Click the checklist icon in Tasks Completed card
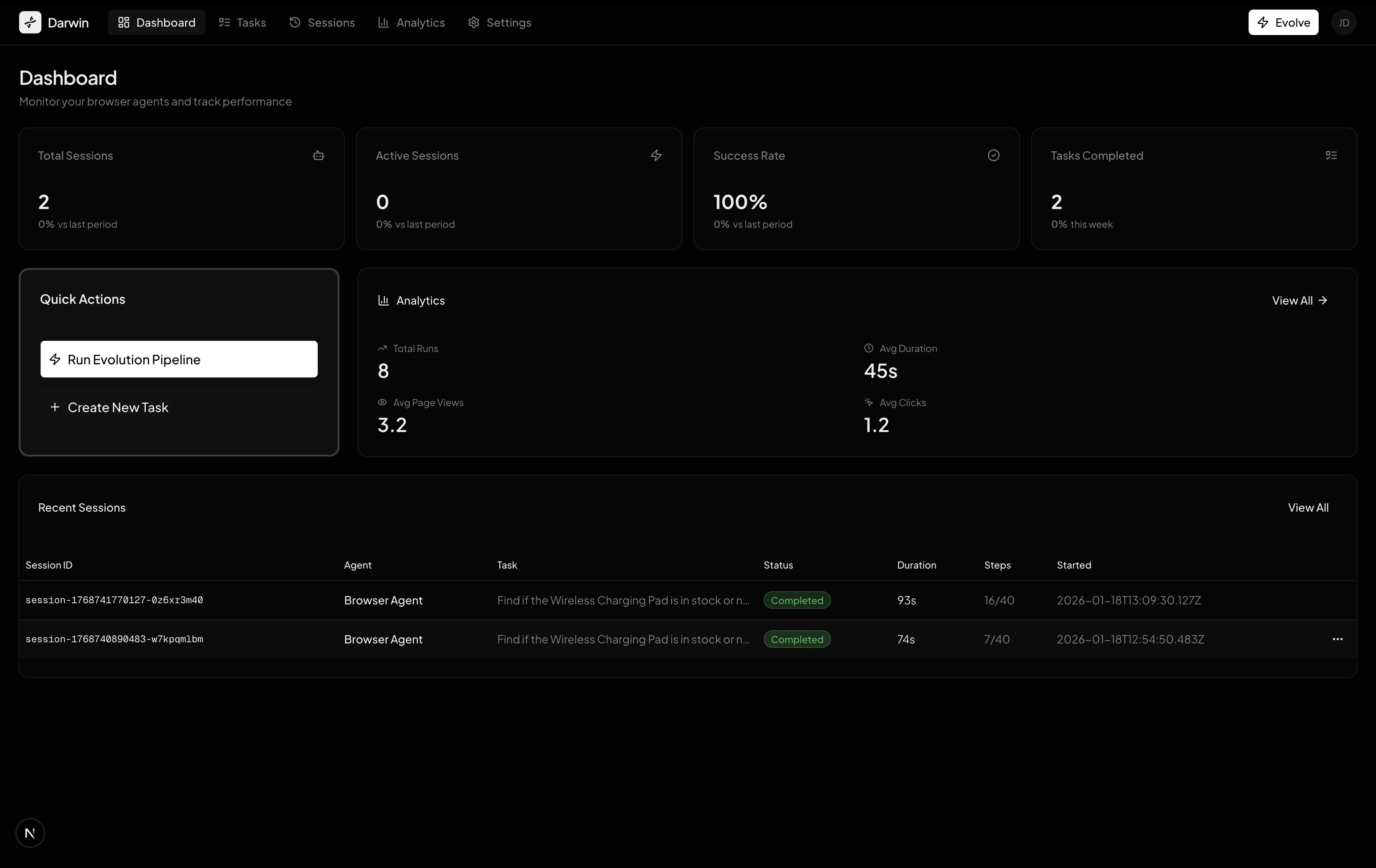Screen dimensions: 1376x868 pyautogui.click(x=1331, y=155)
